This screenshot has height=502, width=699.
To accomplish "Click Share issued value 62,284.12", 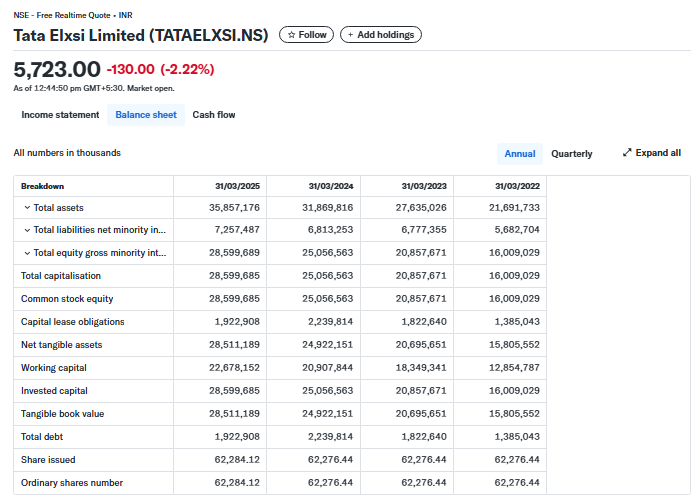I will tap(237, 460).
